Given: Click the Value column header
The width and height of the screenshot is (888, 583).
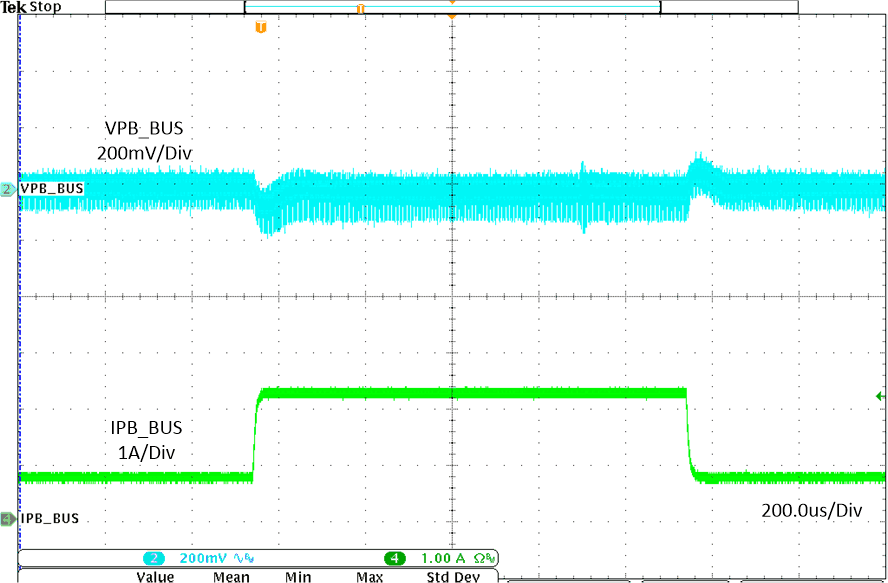Looking at the screenshot, I should (158, 578).
